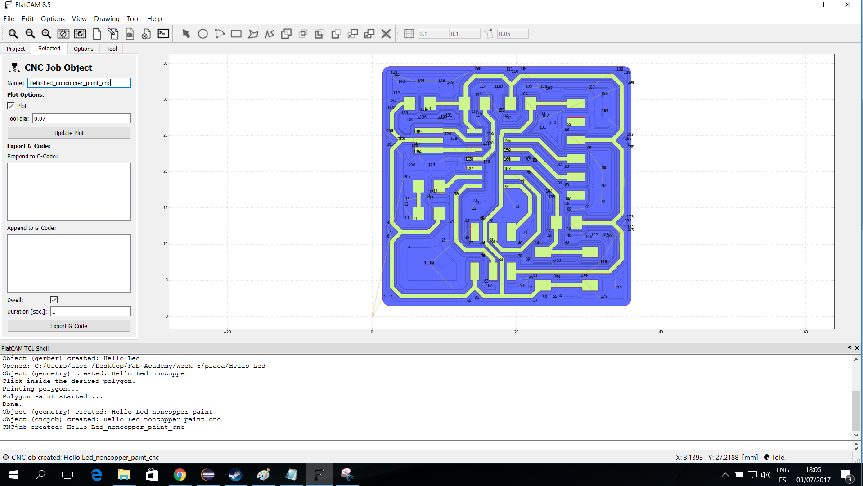Click the Edit Geometry toolbar icon

click(x=113, y=34)
